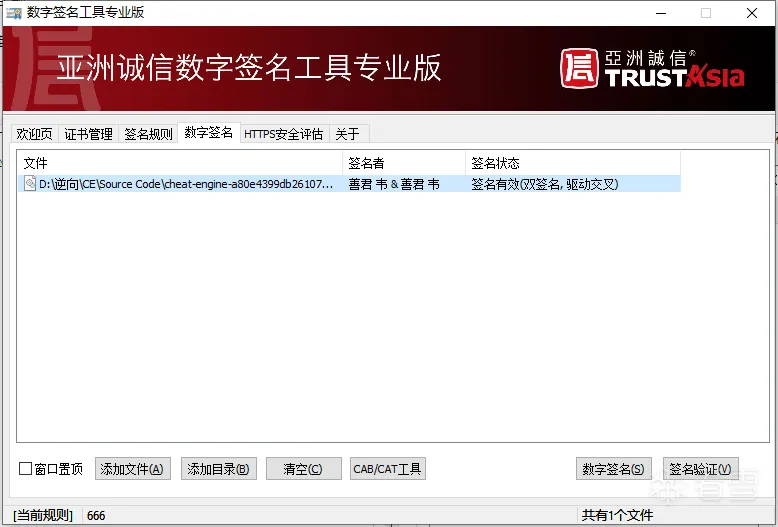Screen dimensions: 778x527
Task: Start signing with 数字签名(S) button
Action: click(x=613, y=468)
